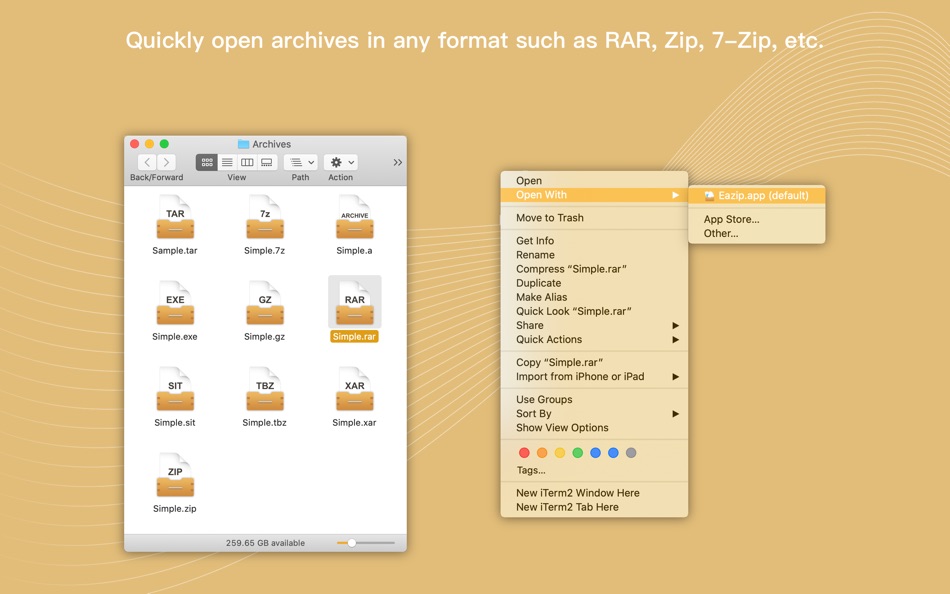Choose Rename in context menu
This screenshot has height=594, width=950.
coord(594,255)
